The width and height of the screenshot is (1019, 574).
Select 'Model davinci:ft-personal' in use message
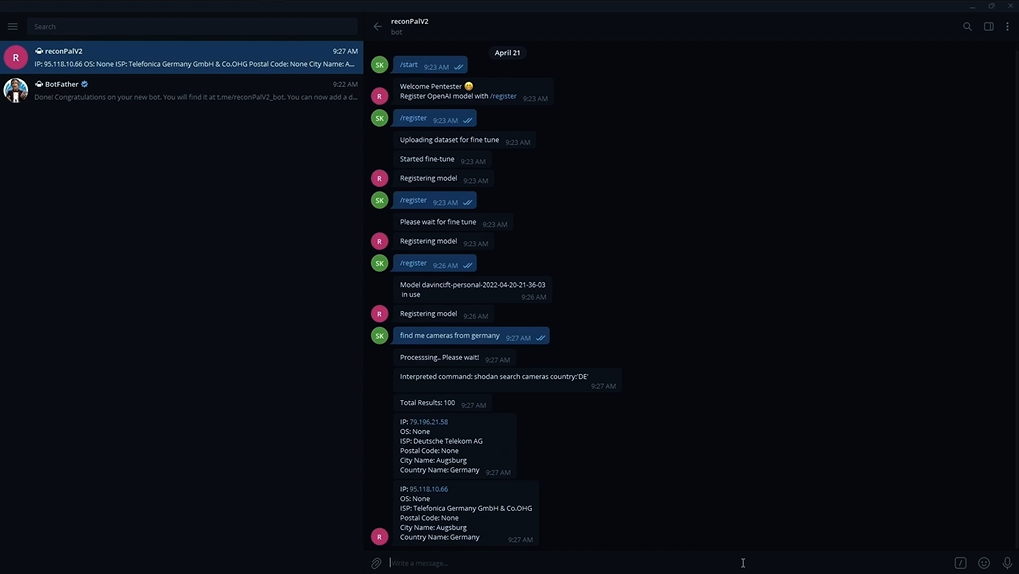tap(472, 289)
